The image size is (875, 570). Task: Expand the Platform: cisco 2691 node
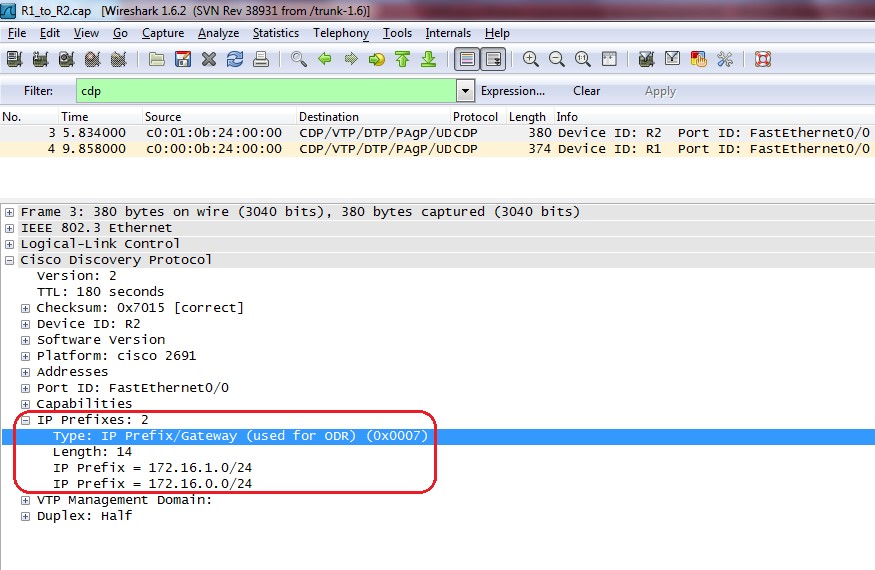coord(26,356)
